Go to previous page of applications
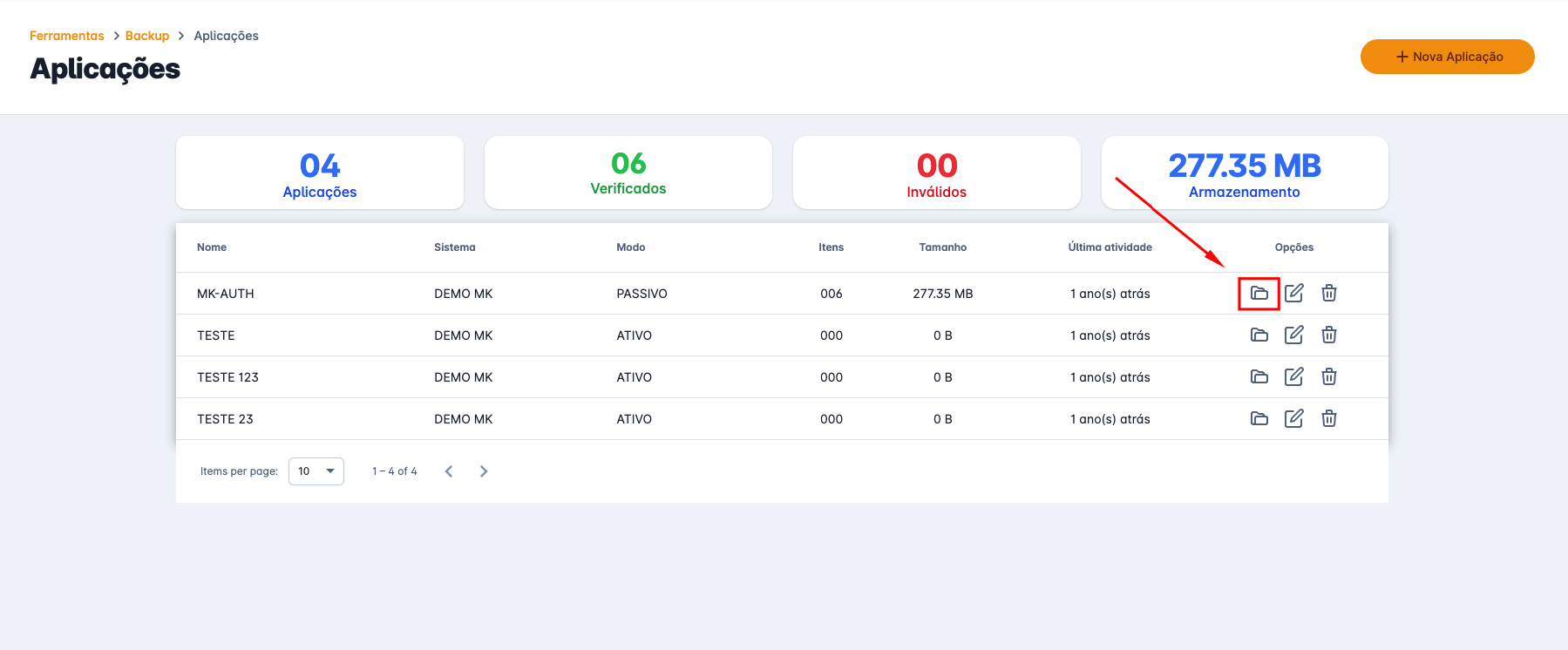This screenshot has width=1568, height=650. click(x=449, y=471)
